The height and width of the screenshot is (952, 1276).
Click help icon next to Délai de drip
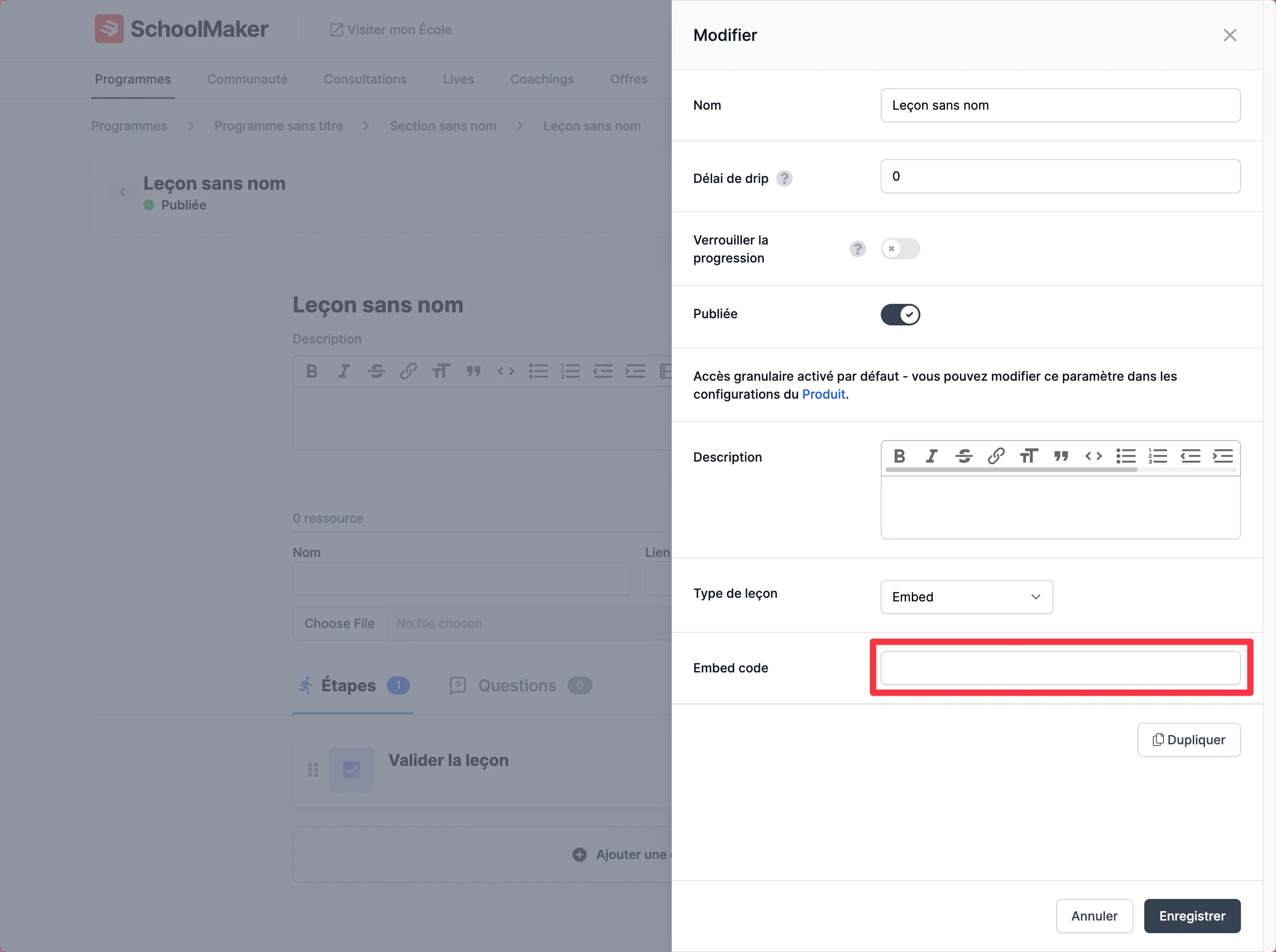tap(784, 178)
